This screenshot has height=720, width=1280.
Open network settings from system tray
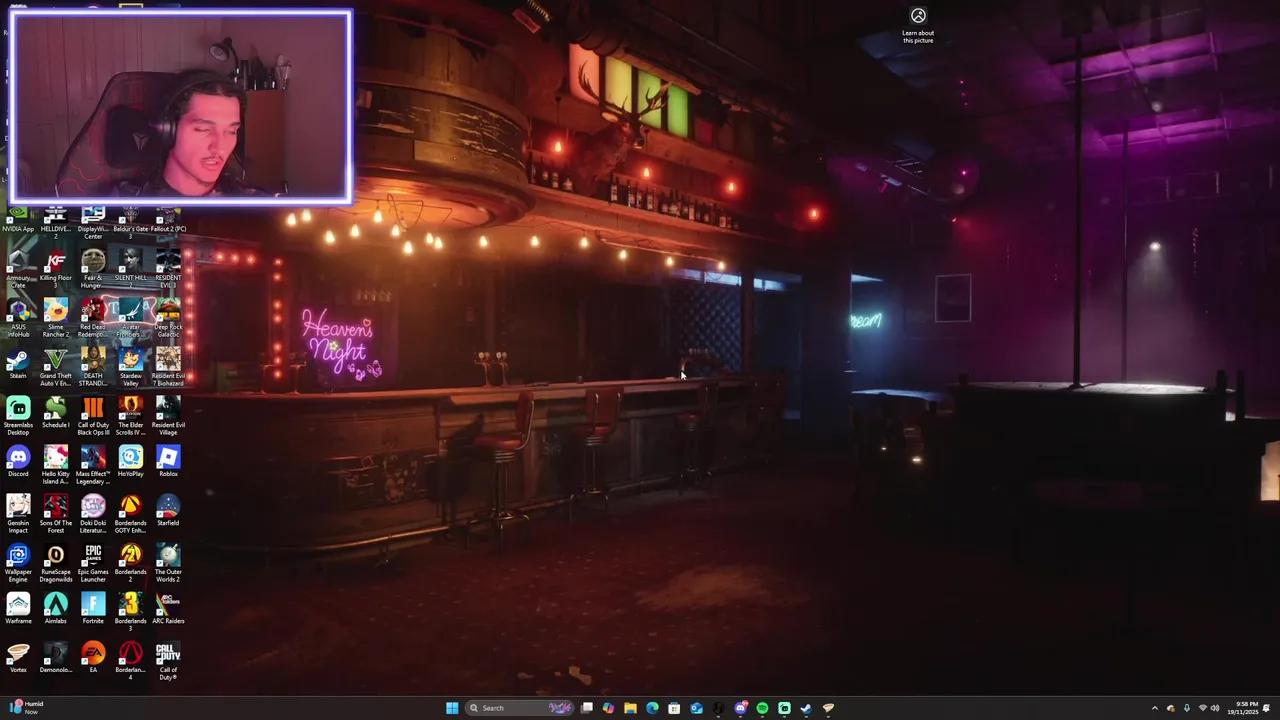(1202, 708)
